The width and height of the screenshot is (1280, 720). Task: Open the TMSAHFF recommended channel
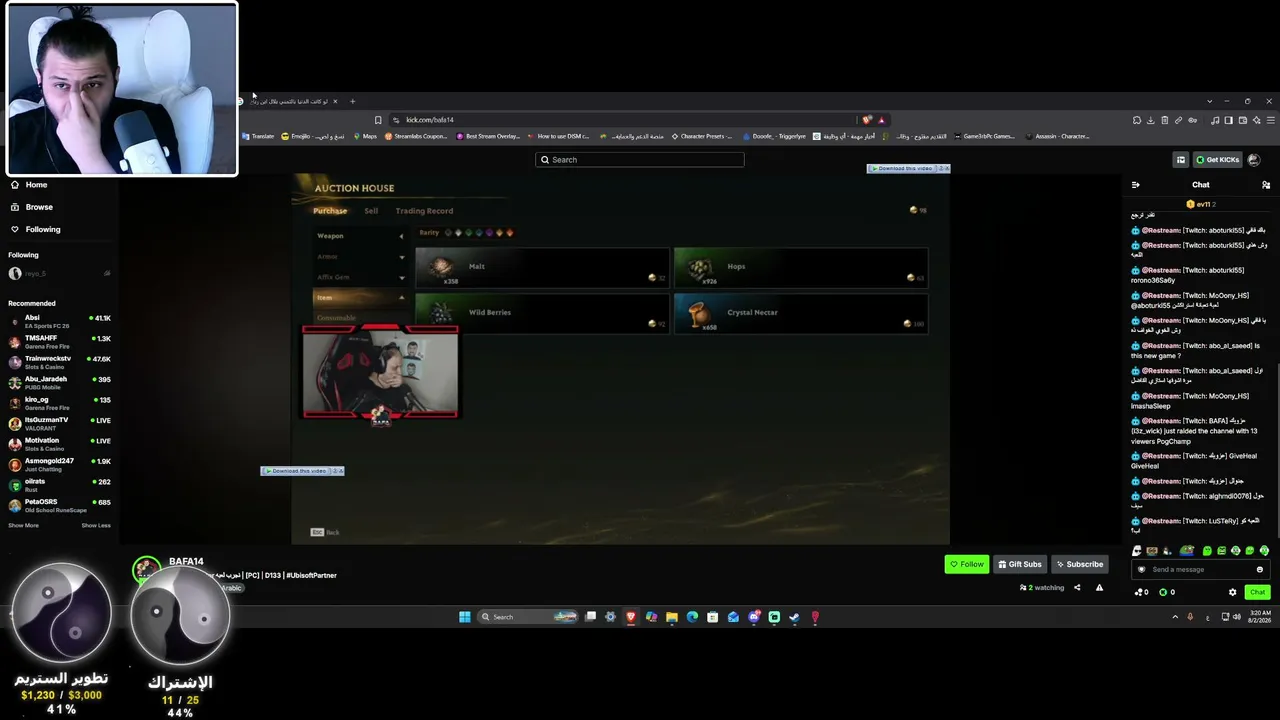coord(60,341)
